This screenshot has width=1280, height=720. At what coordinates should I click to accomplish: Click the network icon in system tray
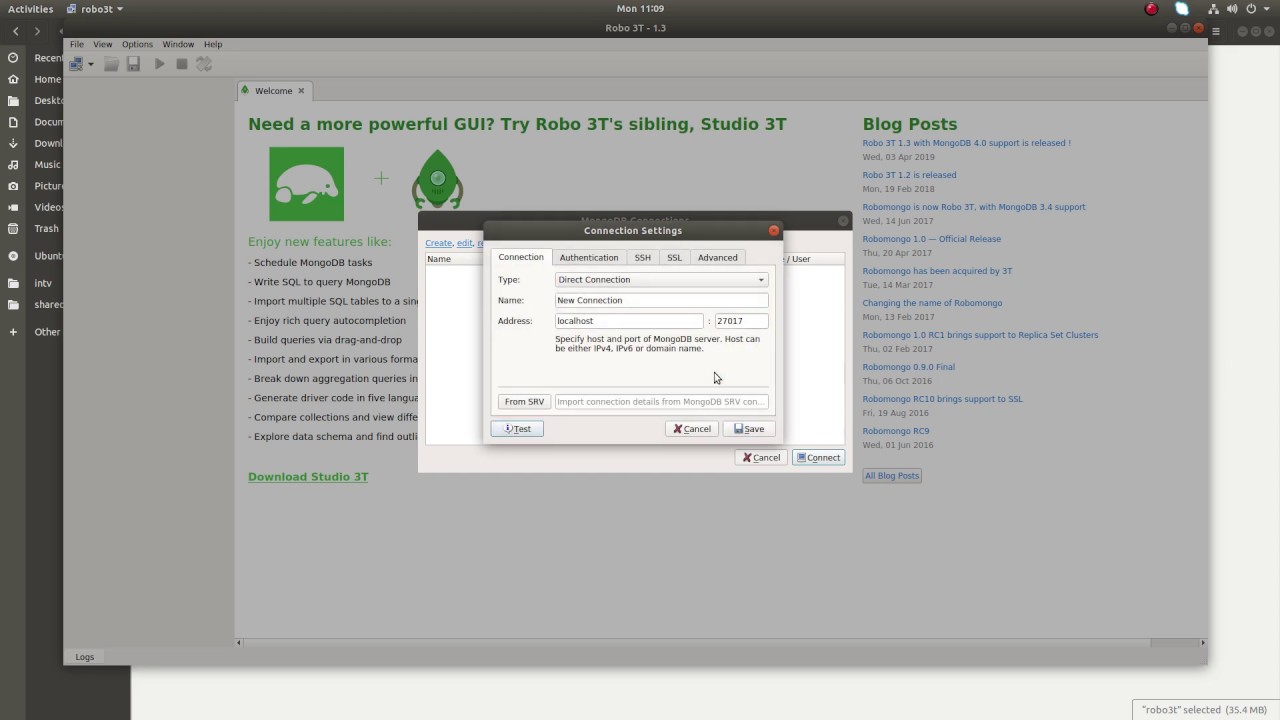(1214, 9)
